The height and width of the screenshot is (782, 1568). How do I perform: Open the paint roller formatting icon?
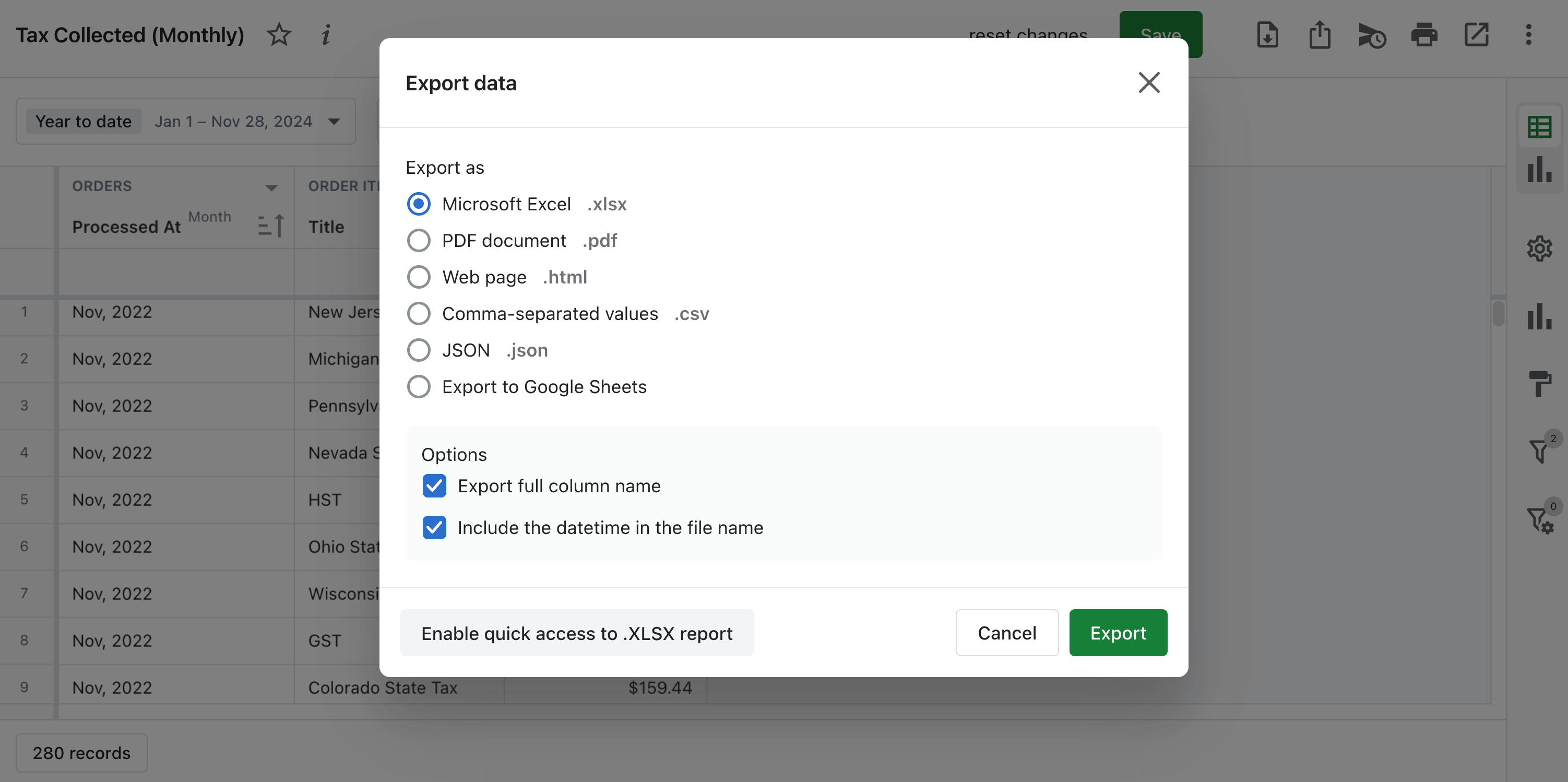(1539, 383)
